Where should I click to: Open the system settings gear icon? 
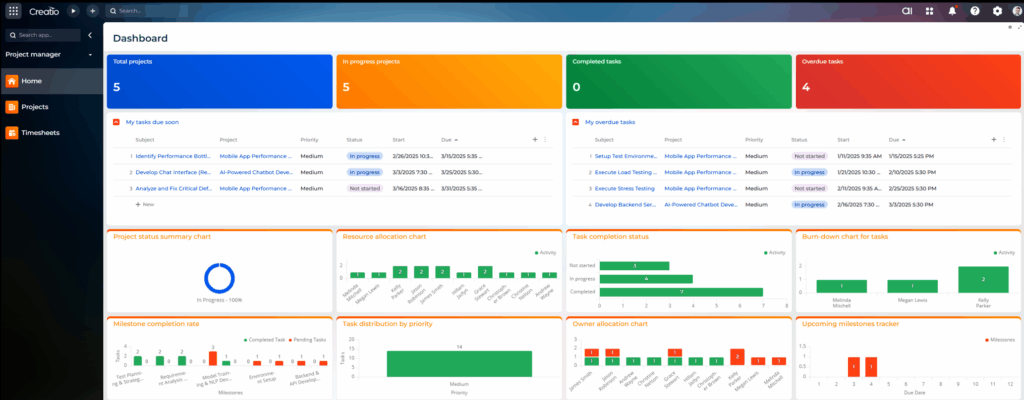[x=996, y=11]
